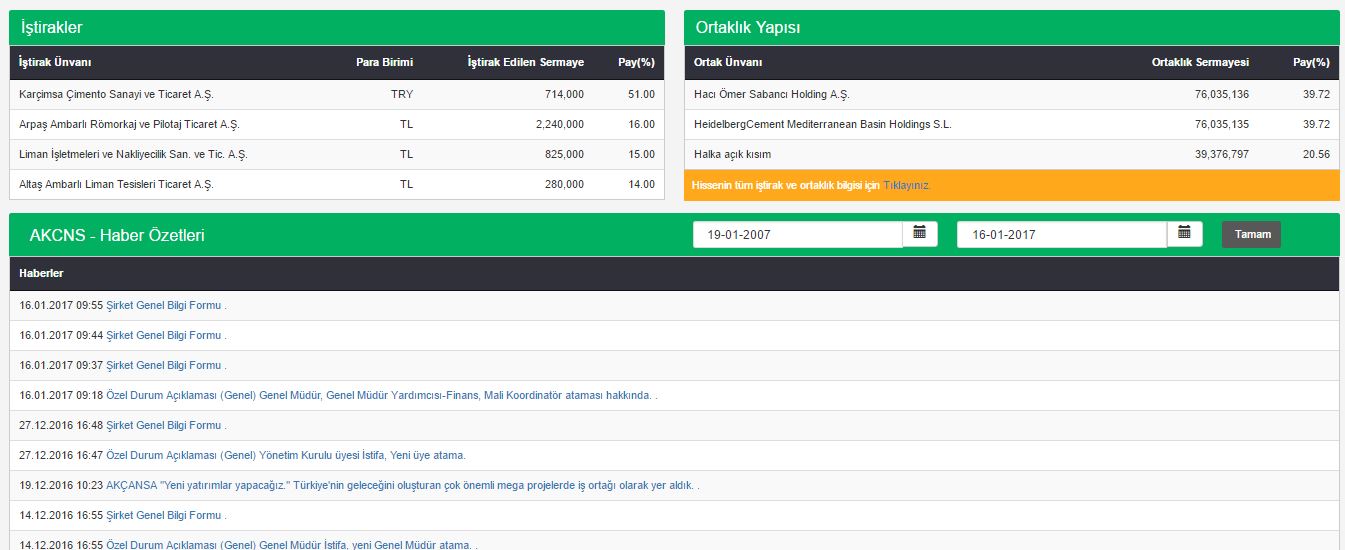This screenshot has height=550, width=1345.
Task: Click the end date field 16-01-2017
Action: [x=1062, y=234]
